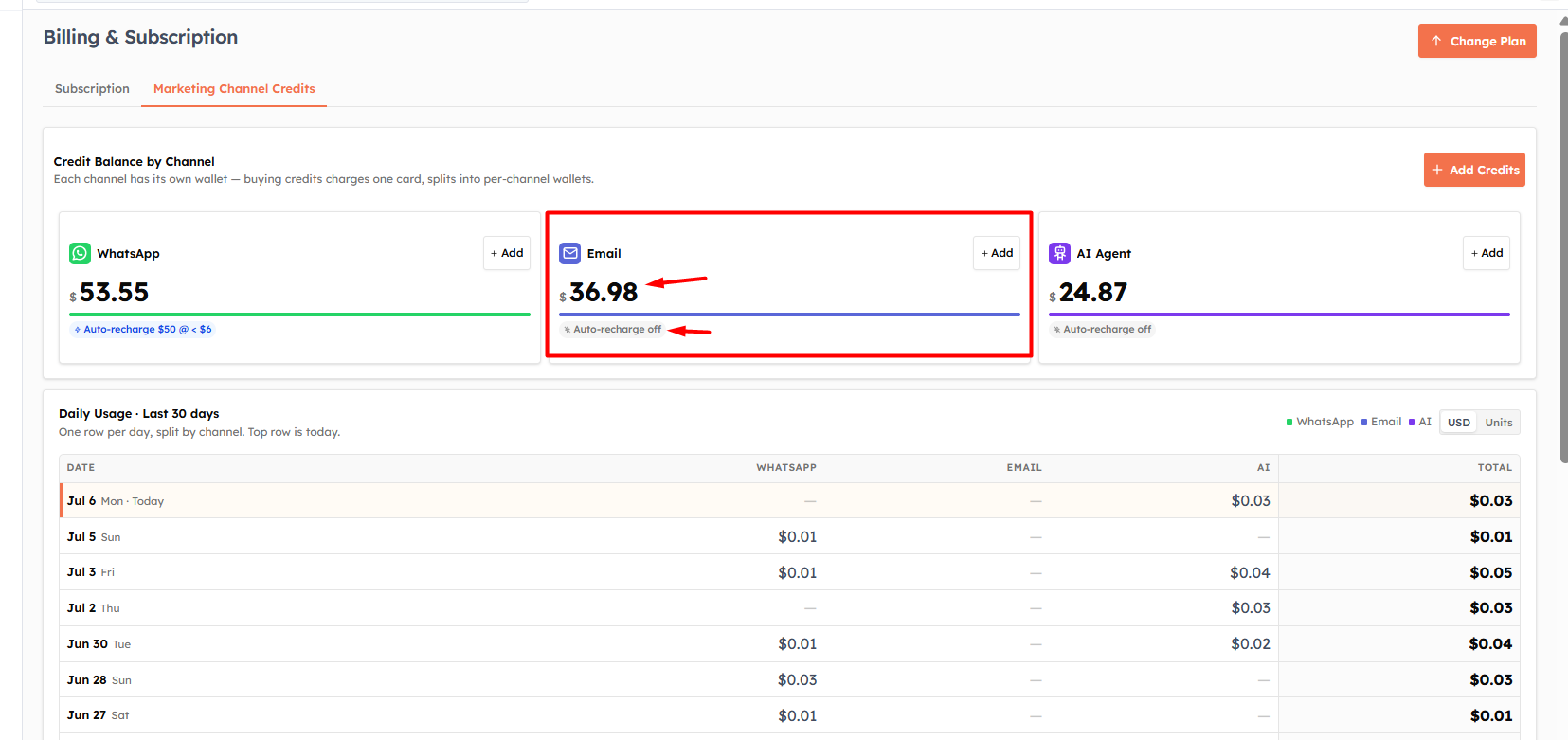Click the AI Agent robot icon
Image resolution: width=1568 pixels, height=740 pixels.
pos(1059,253)
